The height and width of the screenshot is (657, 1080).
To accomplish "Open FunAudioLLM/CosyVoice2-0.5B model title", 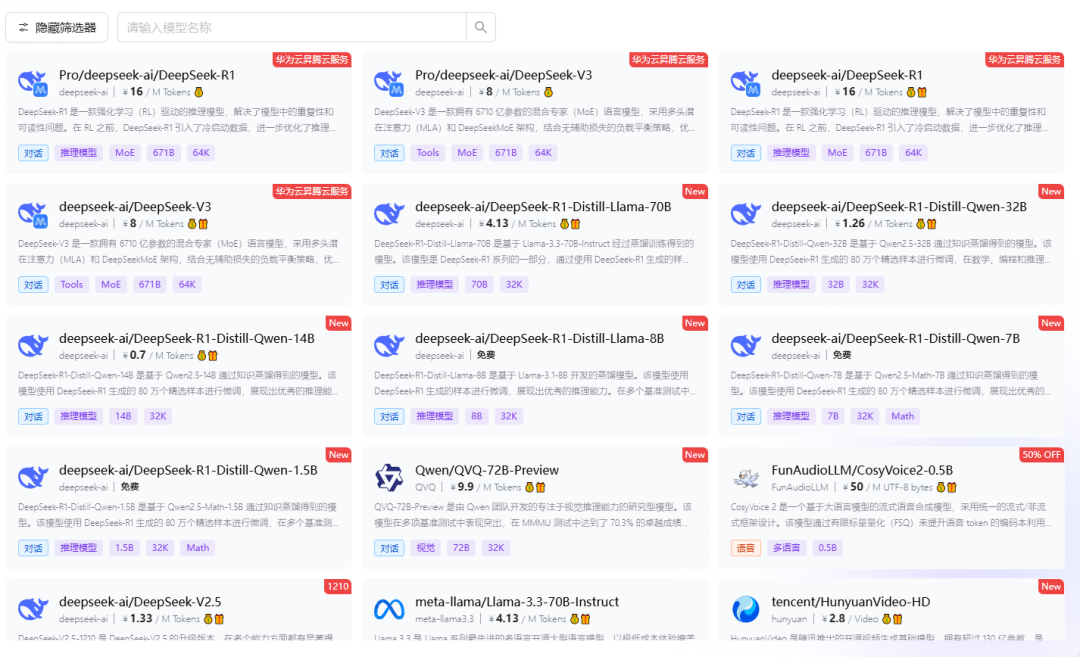I will click(x=862, y=470).
